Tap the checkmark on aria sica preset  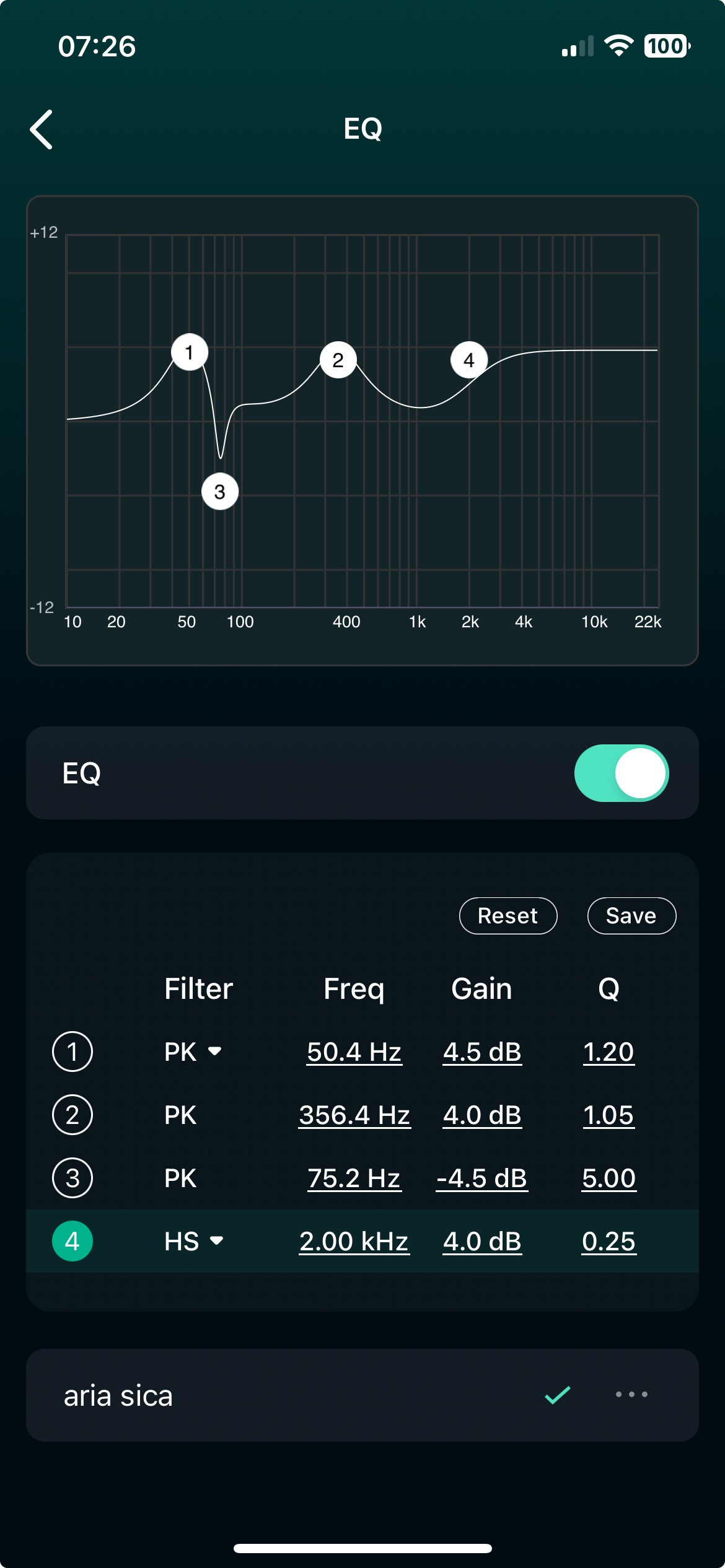pos(557,1395)
